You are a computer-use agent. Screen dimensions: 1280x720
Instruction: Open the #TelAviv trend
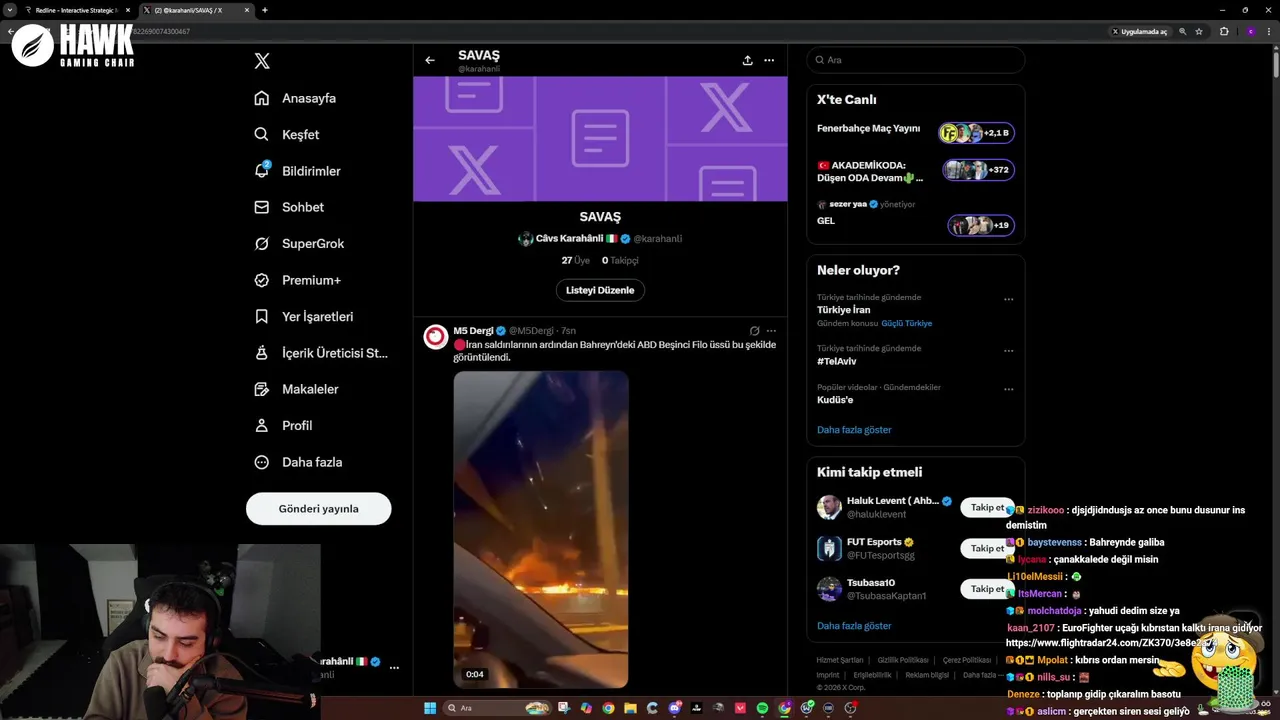coord(837,361)
